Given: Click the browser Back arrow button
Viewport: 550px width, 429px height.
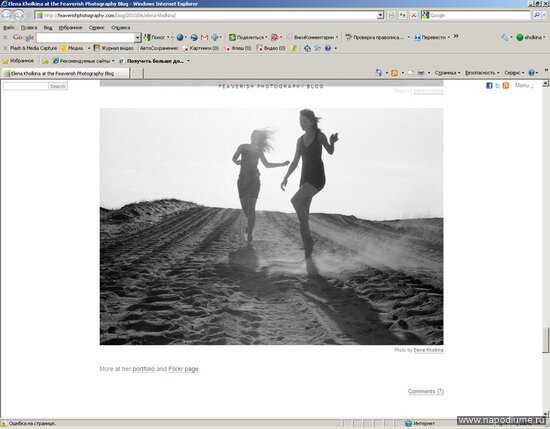Looking at the screenshot, I should click(x=6, y=15).
